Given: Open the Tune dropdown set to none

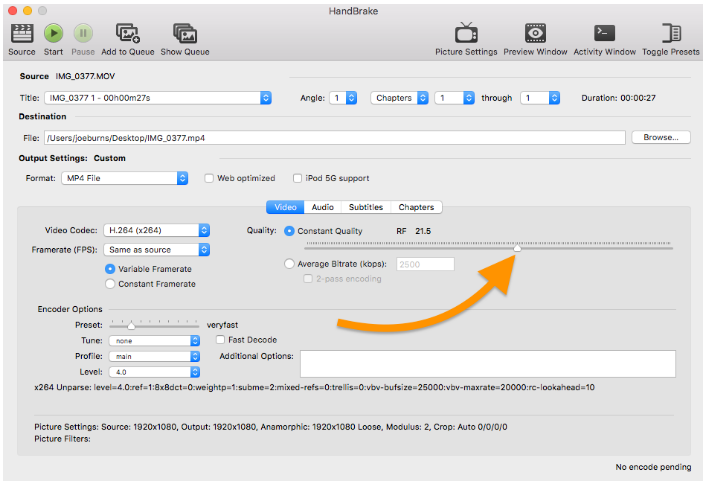Looking at the screenshot, I should (x=154, y=341).
